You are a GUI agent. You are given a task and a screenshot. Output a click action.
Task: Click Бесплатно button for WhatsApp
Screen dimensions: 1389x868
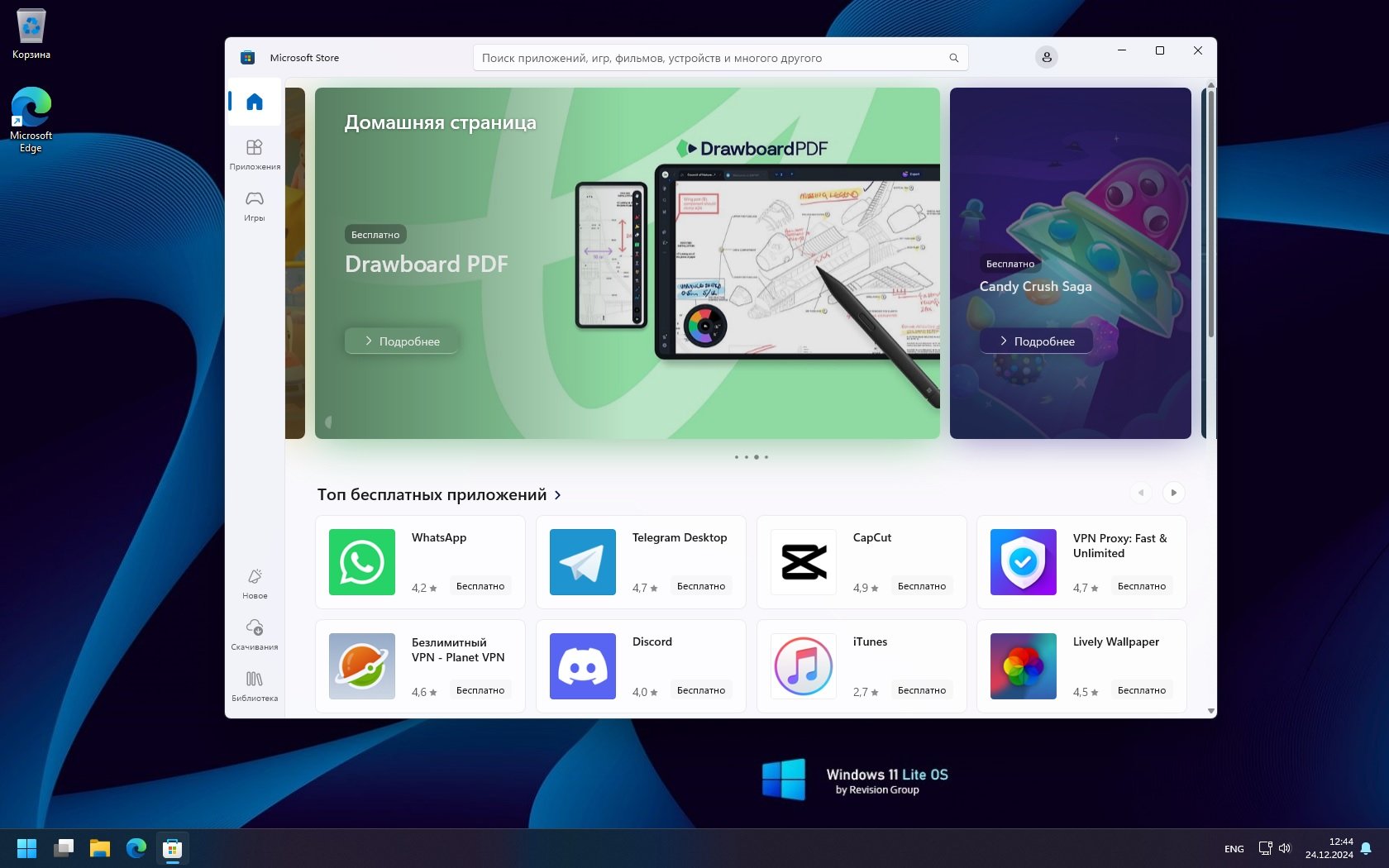tap(480, 586)
